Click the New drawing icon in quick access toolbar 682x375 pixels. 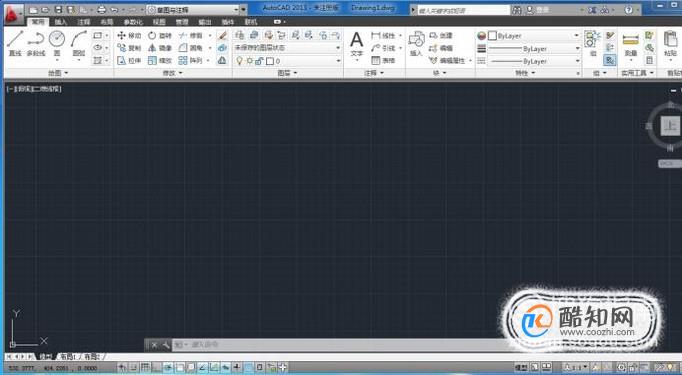(x=33, y=10)
